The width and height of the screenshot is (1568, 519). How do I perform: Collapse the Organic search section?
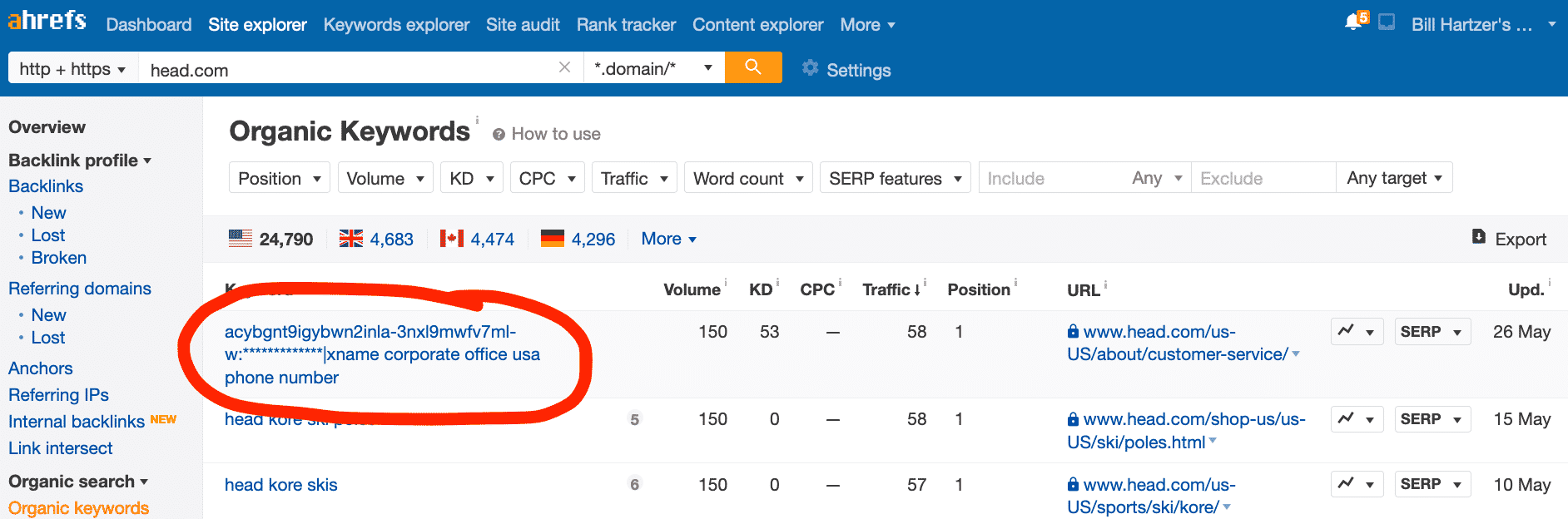click(x=78, y=482)
